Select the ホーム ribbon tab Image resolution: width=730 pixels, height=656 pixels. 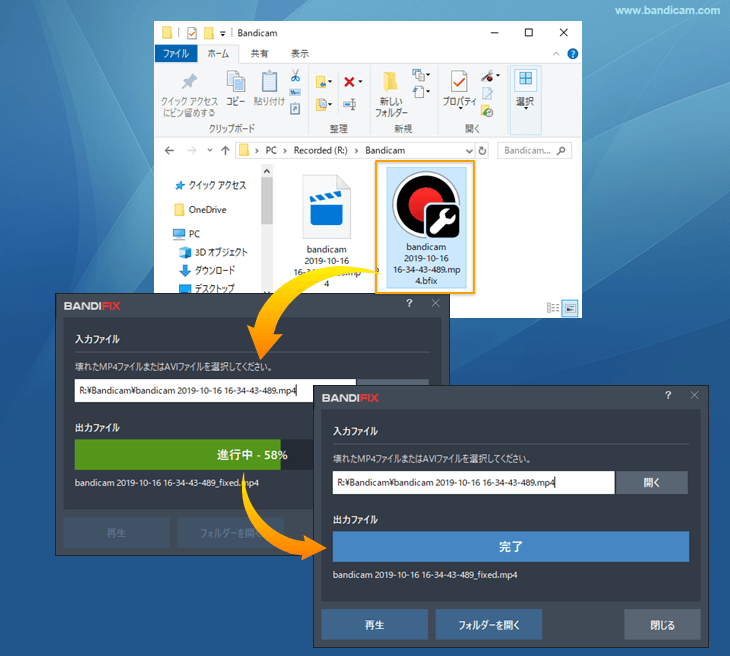[x=218, y=54]
